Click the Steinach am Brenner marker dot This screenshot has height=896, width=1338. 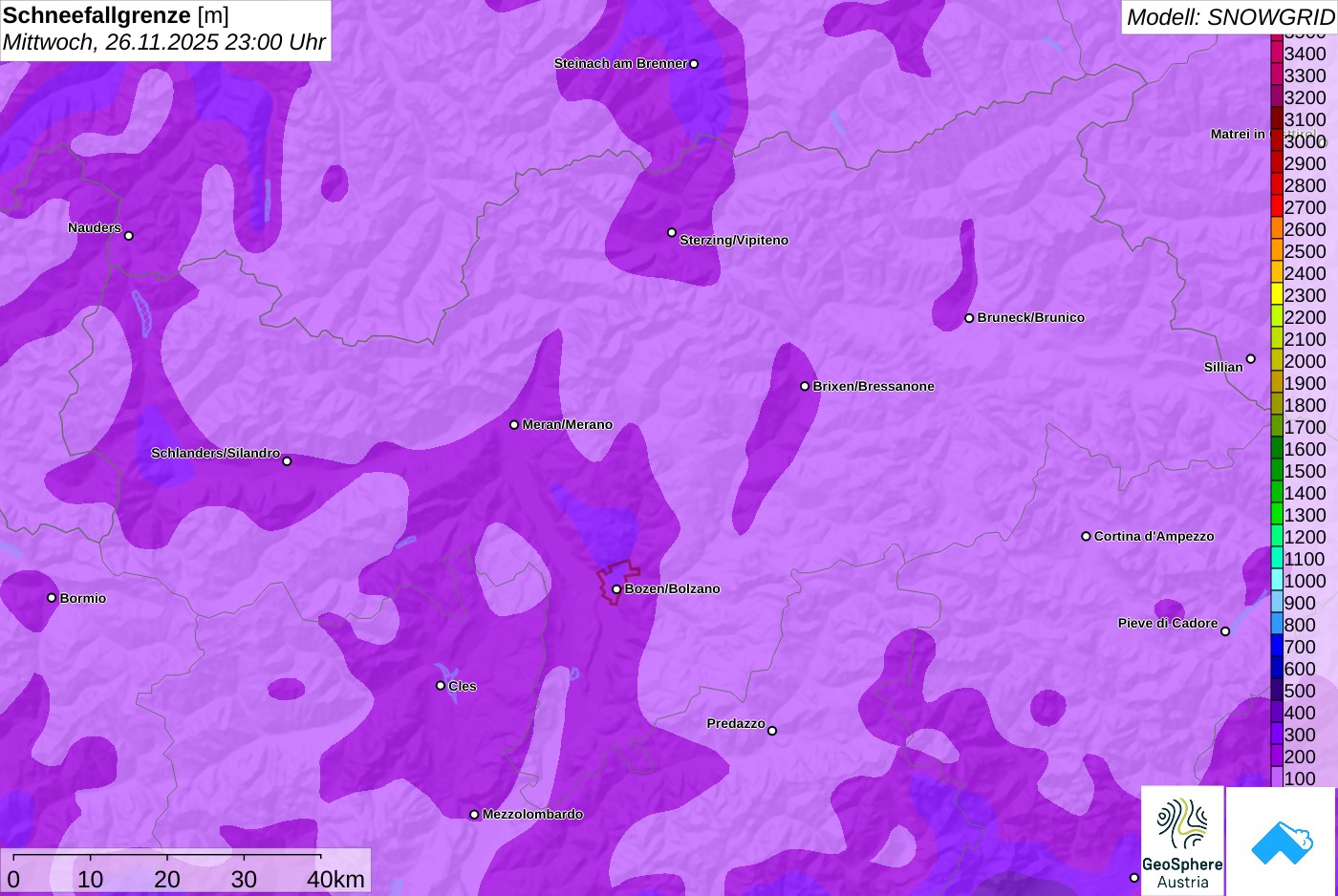click(694, 64)
